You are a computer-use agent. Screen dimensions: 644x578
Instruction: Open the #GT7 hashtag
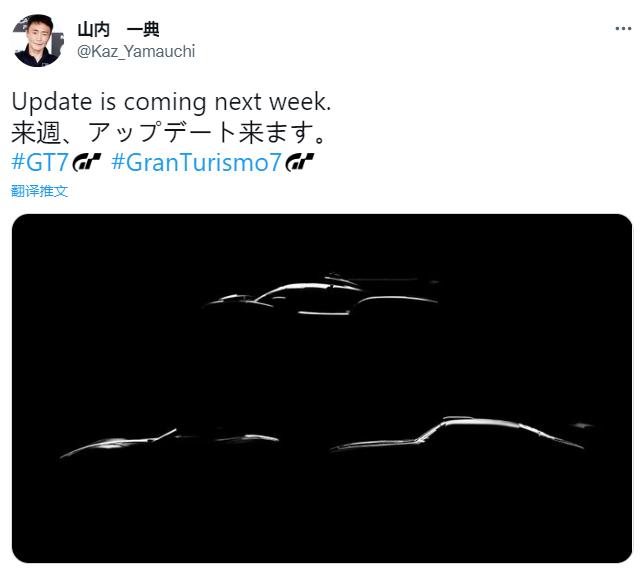39,163
